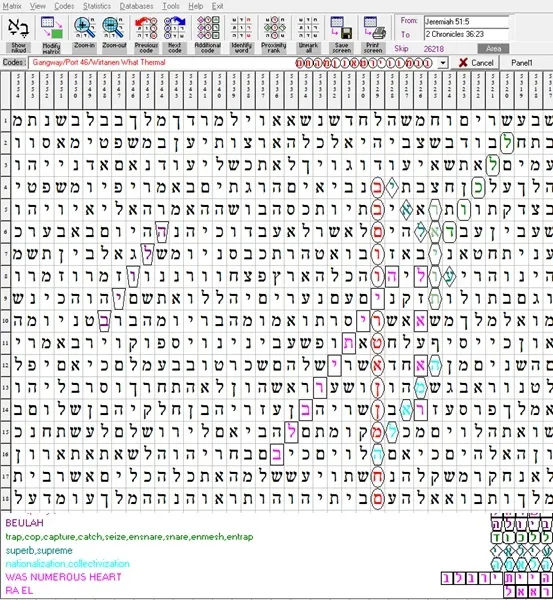Click the purple boxed letter in row 16

tap(277, 455)
